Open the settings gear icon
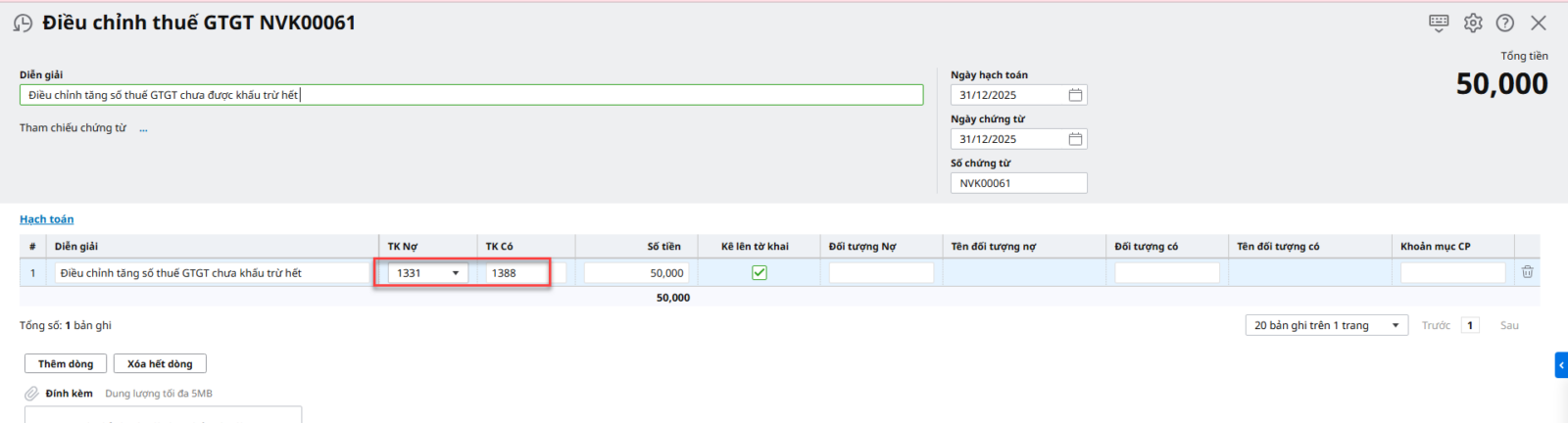Viewport: 1568px width, 423px height. pos(1473,23)
